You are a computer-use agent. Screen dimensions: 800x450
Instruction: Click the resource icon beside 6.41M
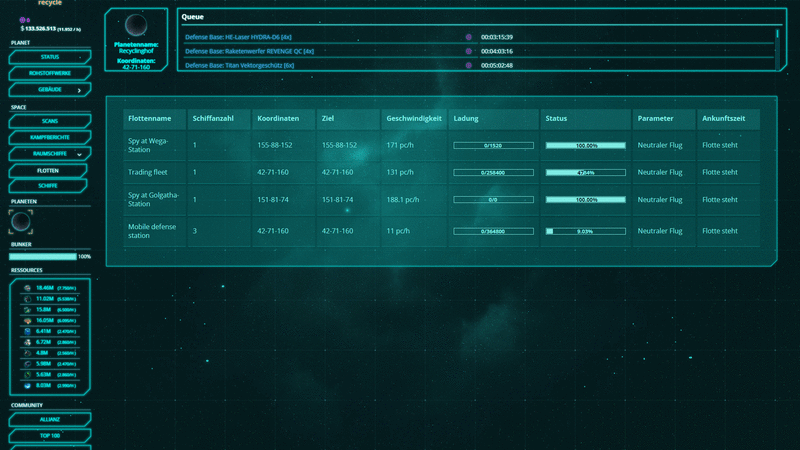(28, 331)
